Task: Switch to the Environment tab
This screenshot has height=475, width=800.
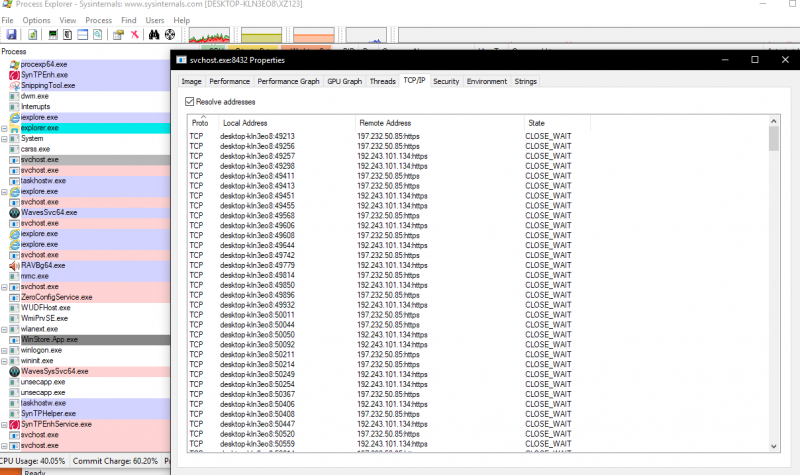Action: (x=487, y=82)
